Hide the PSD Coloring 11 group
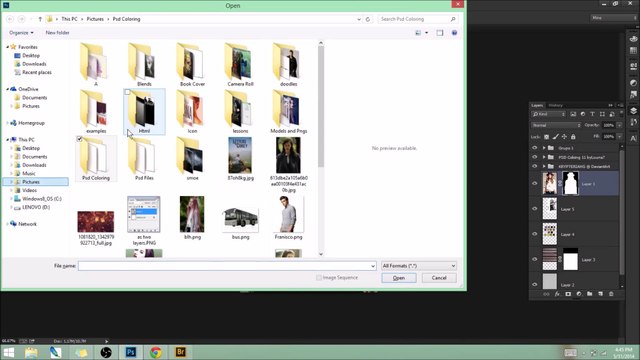The image size is (640, 360). coord(535,157)
